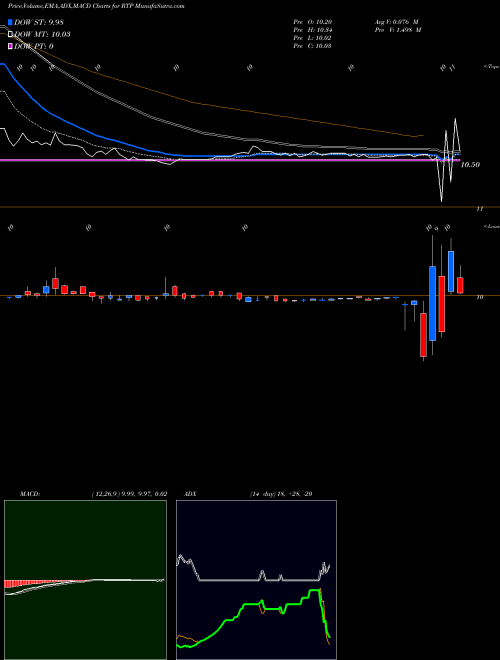Click the '<-Lows' label at right edge
500x660 pixels.
pyautogui.click(x=491, y=226)
